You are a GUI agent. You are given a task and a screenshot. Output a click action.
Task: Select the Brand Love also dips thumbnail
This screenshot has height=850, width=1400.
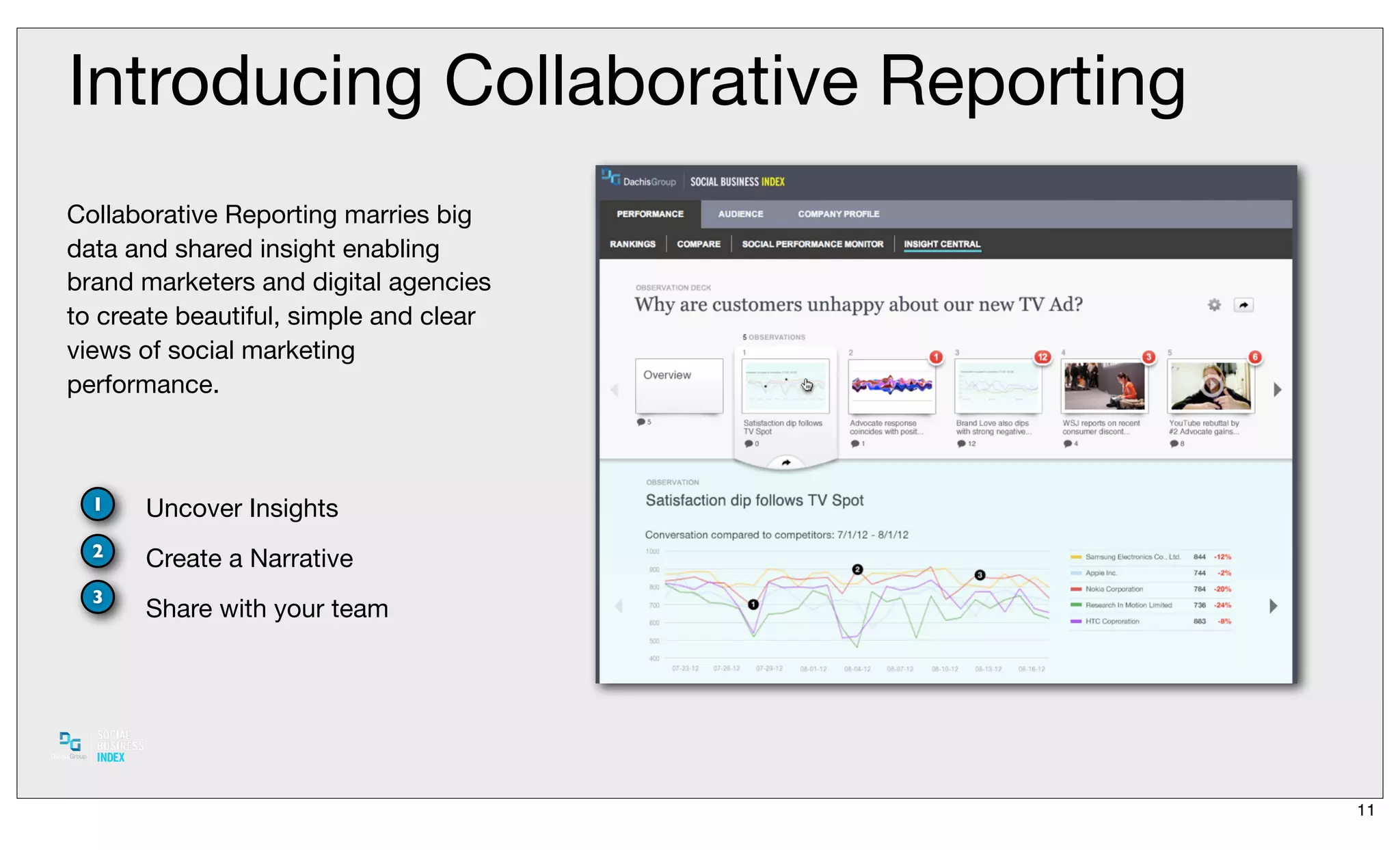(x=998, y=386)
